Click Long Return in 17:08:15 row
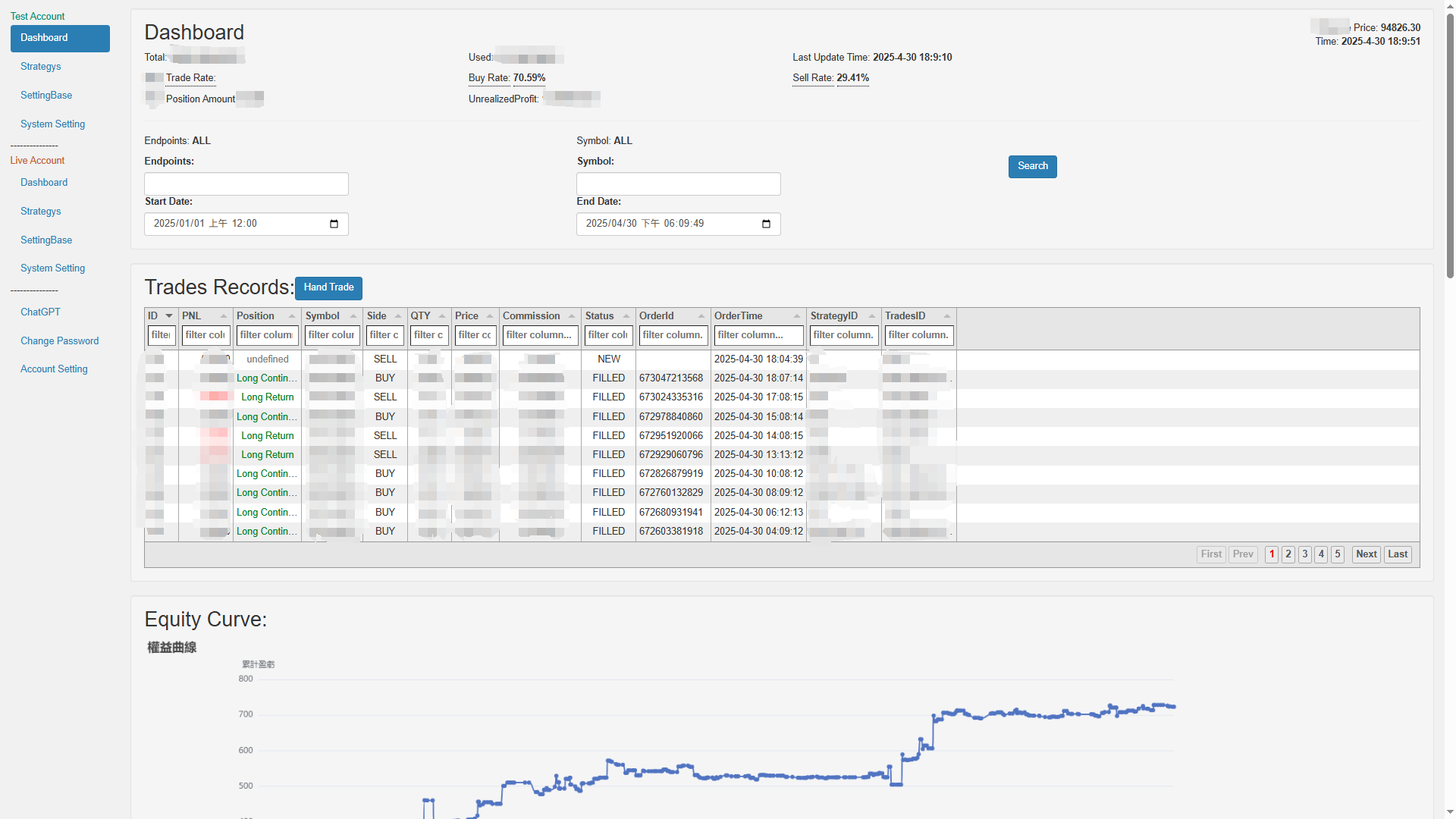The image size is (1456, 819). click(268, 397)
